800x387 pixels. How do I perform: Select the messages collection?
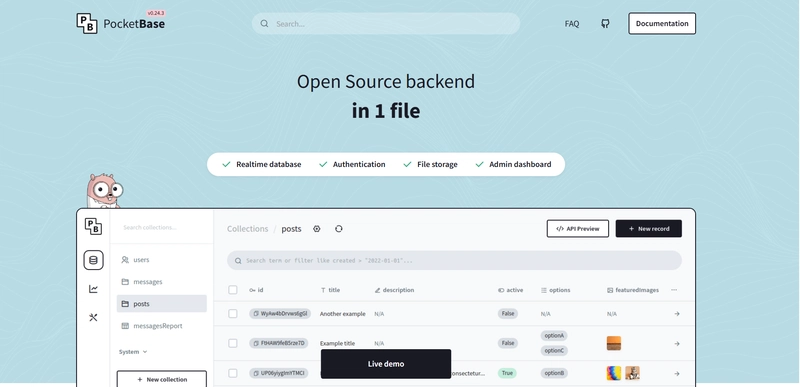(162, 281)
